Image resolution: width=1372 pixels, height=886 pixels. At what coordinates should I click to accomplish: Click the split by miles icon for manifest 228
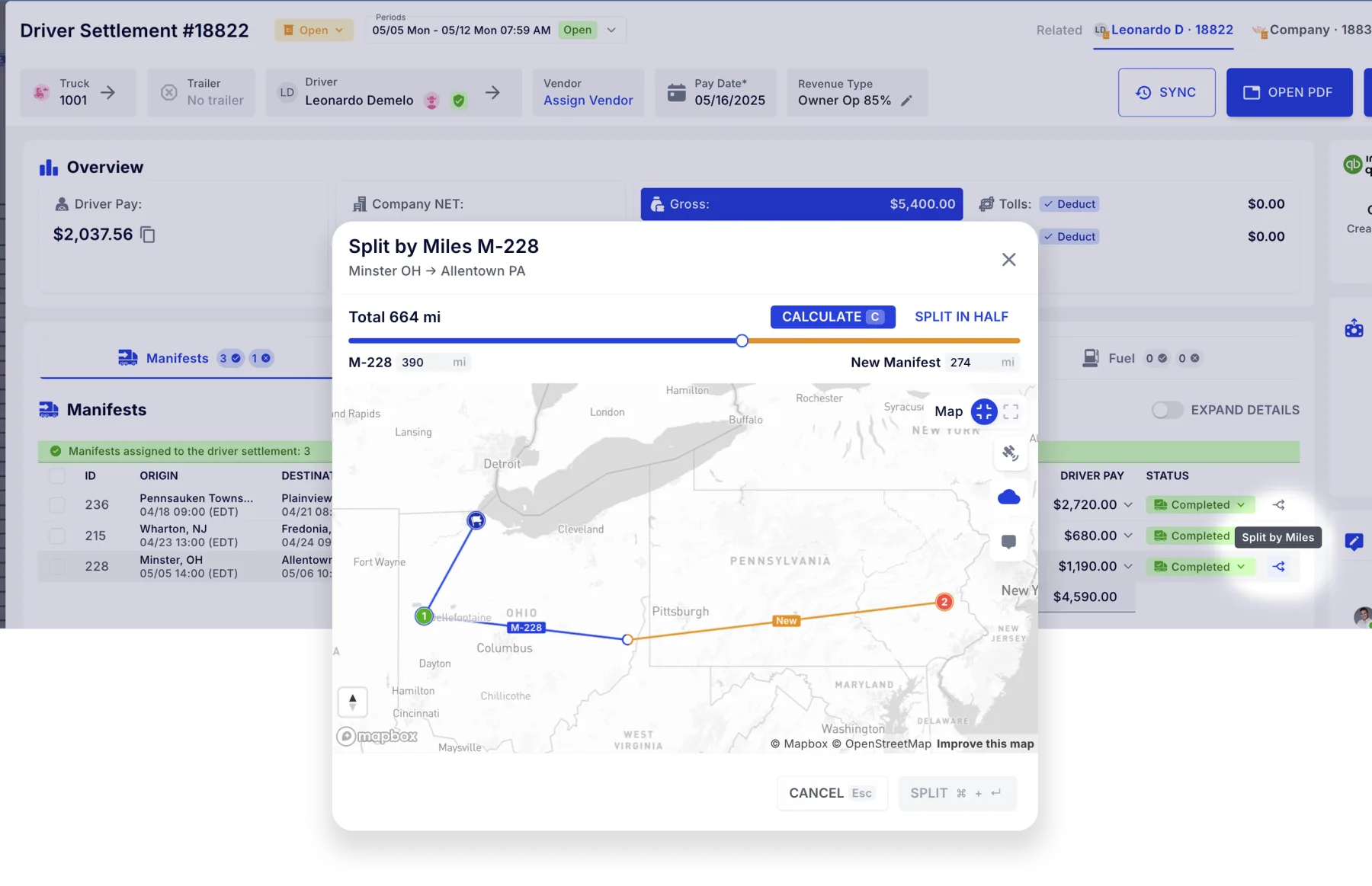[1278, 567]
